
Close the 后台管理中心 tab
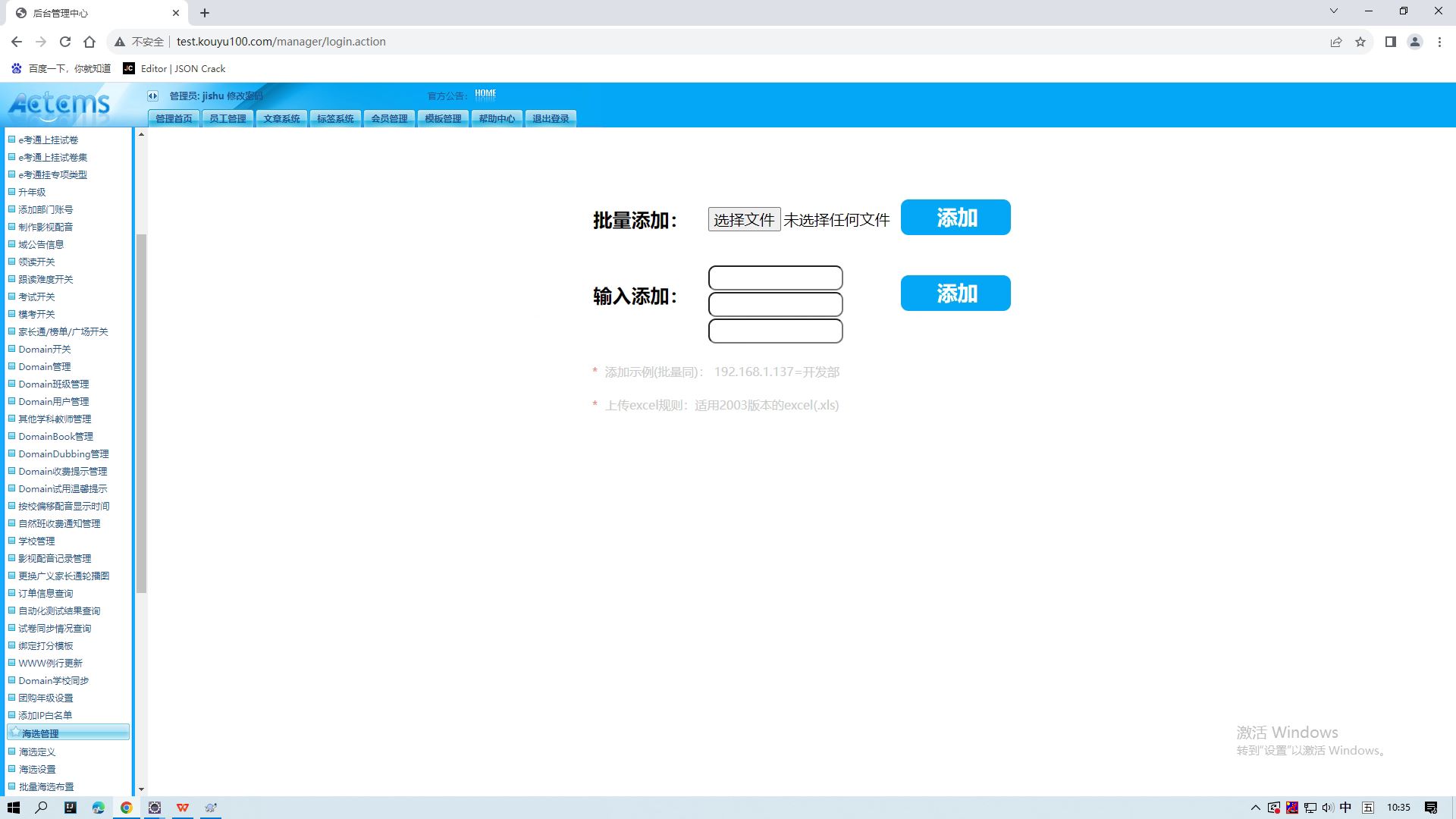pyautogui.click(x=176, y=13)
